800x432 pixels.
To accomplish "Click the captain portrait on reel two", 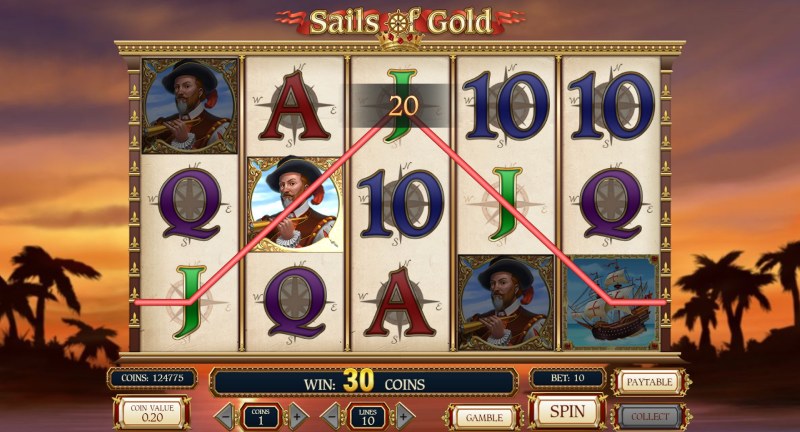I will point(295,204).
